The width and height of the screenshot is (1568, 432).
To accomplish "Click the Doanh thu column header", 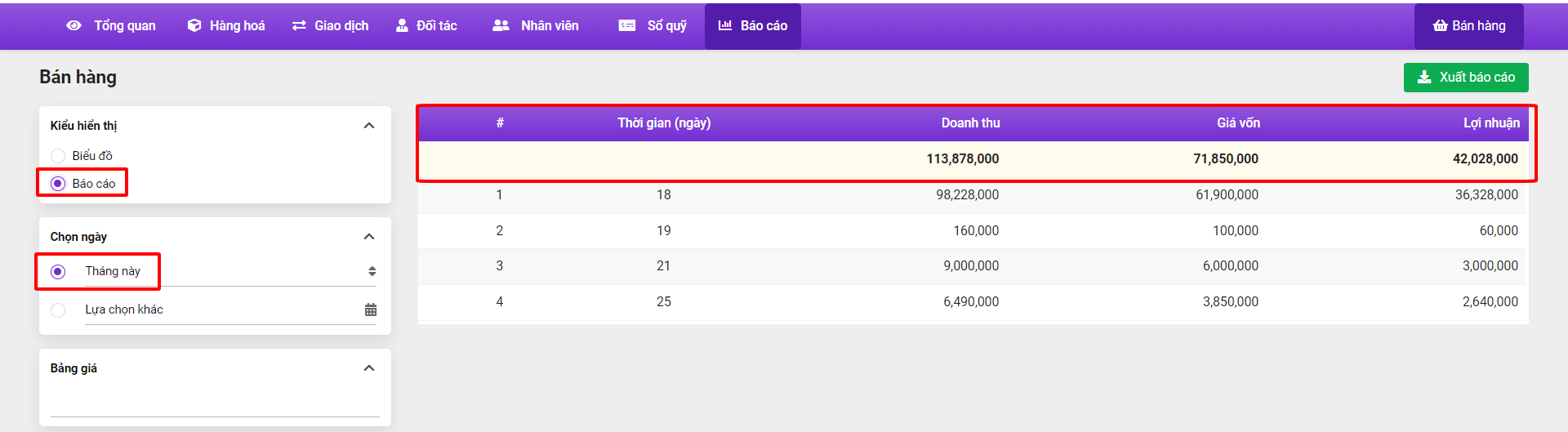I will [x=970, y=123].
